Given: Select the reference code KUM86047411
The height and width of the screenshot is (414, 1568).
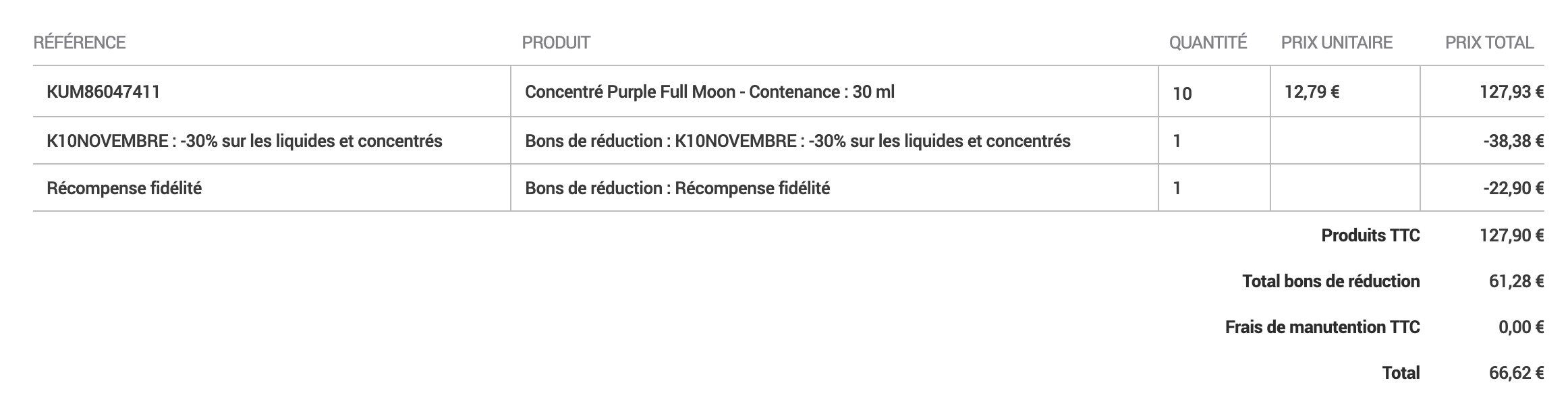Looking at the screenshot, I should pos(103,92).
